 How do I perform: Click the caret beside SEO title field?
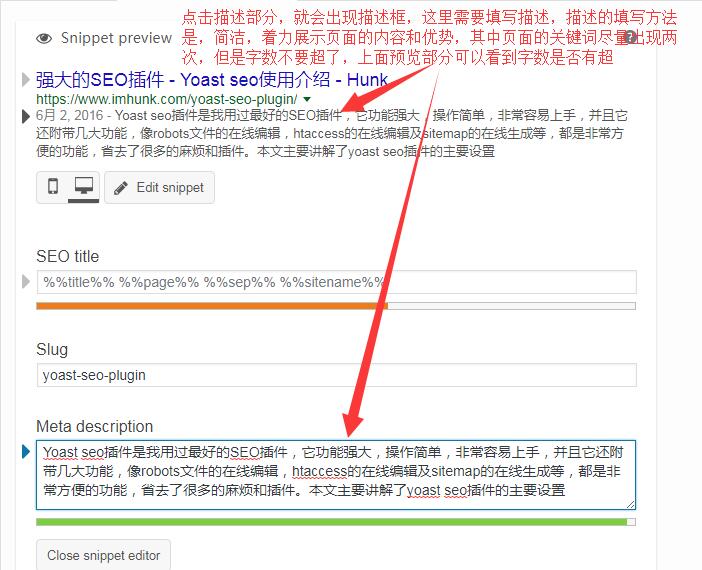[x=26, y=282]
